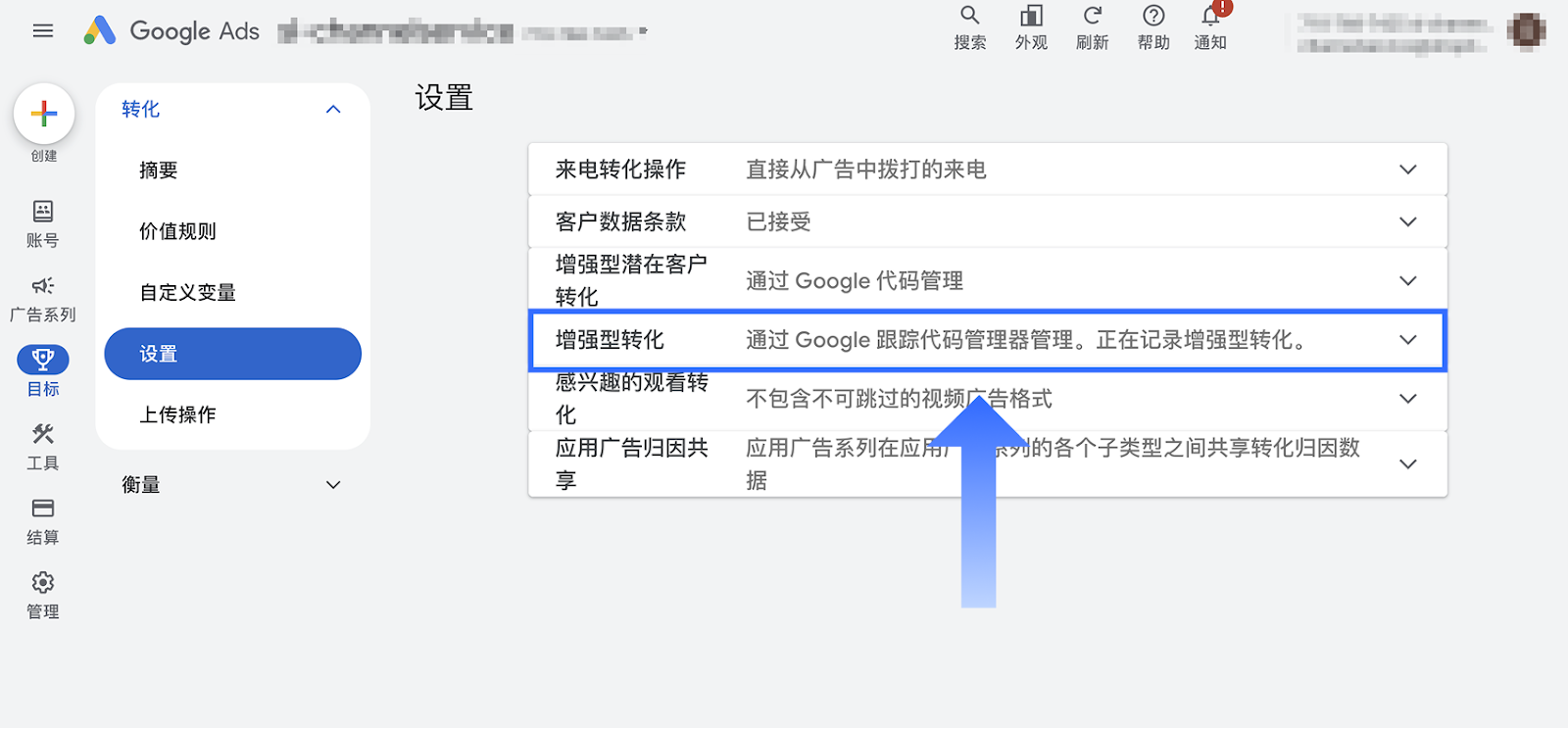Open the 摘要 menu item
The width and height of the screenshot is (1568, 729).
[x=159, y=170]
